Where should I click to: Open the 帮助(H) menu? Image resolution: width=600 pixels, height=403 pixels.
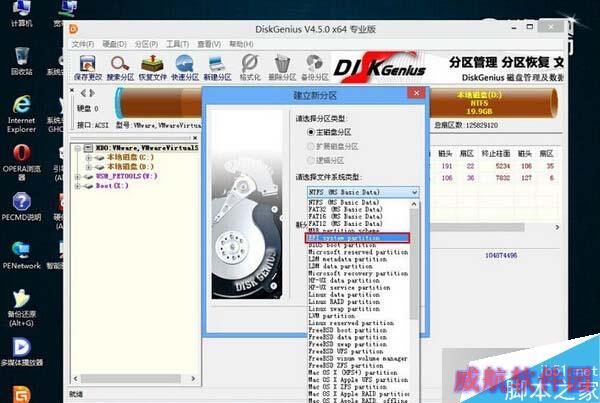pos(241,44)
